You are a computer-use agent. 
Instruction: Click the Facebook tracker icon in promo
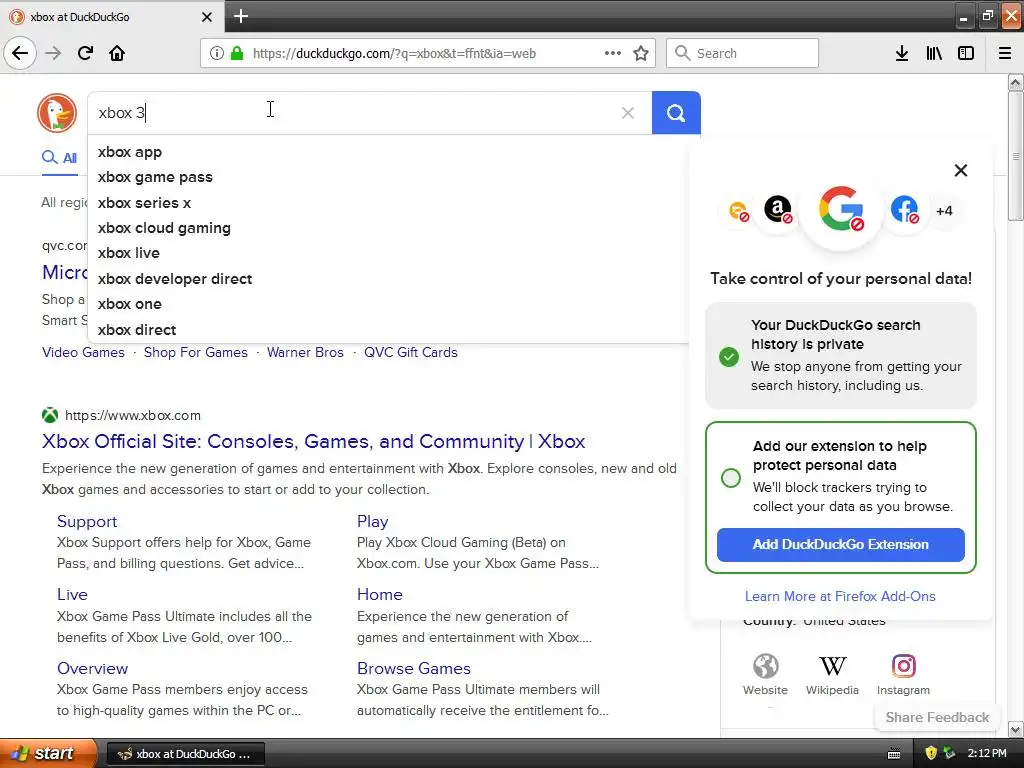[904, 210]
